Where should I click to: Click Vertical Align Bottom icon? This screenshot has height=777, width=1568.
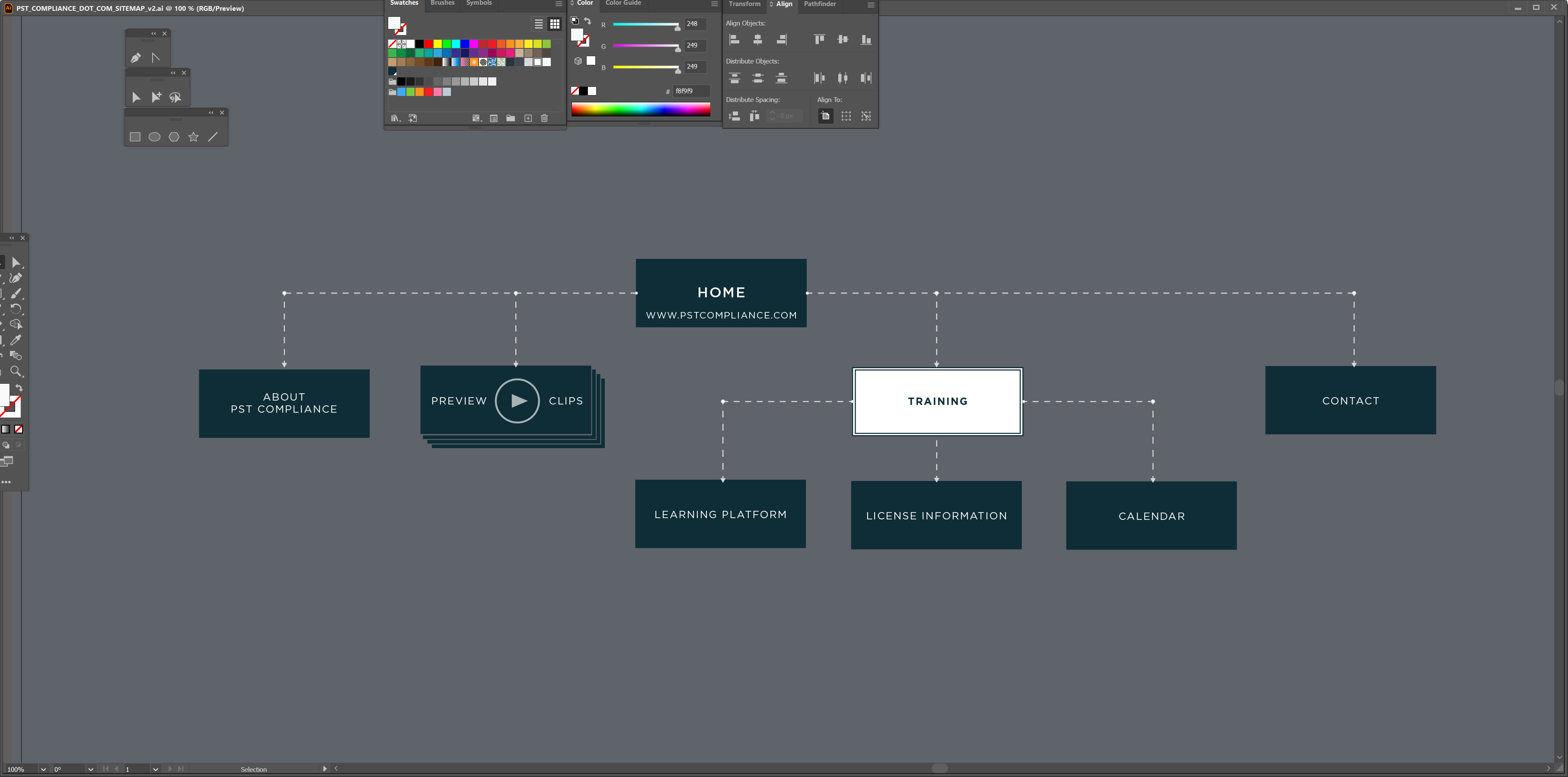pyautogui.click(x=865, y=40)
